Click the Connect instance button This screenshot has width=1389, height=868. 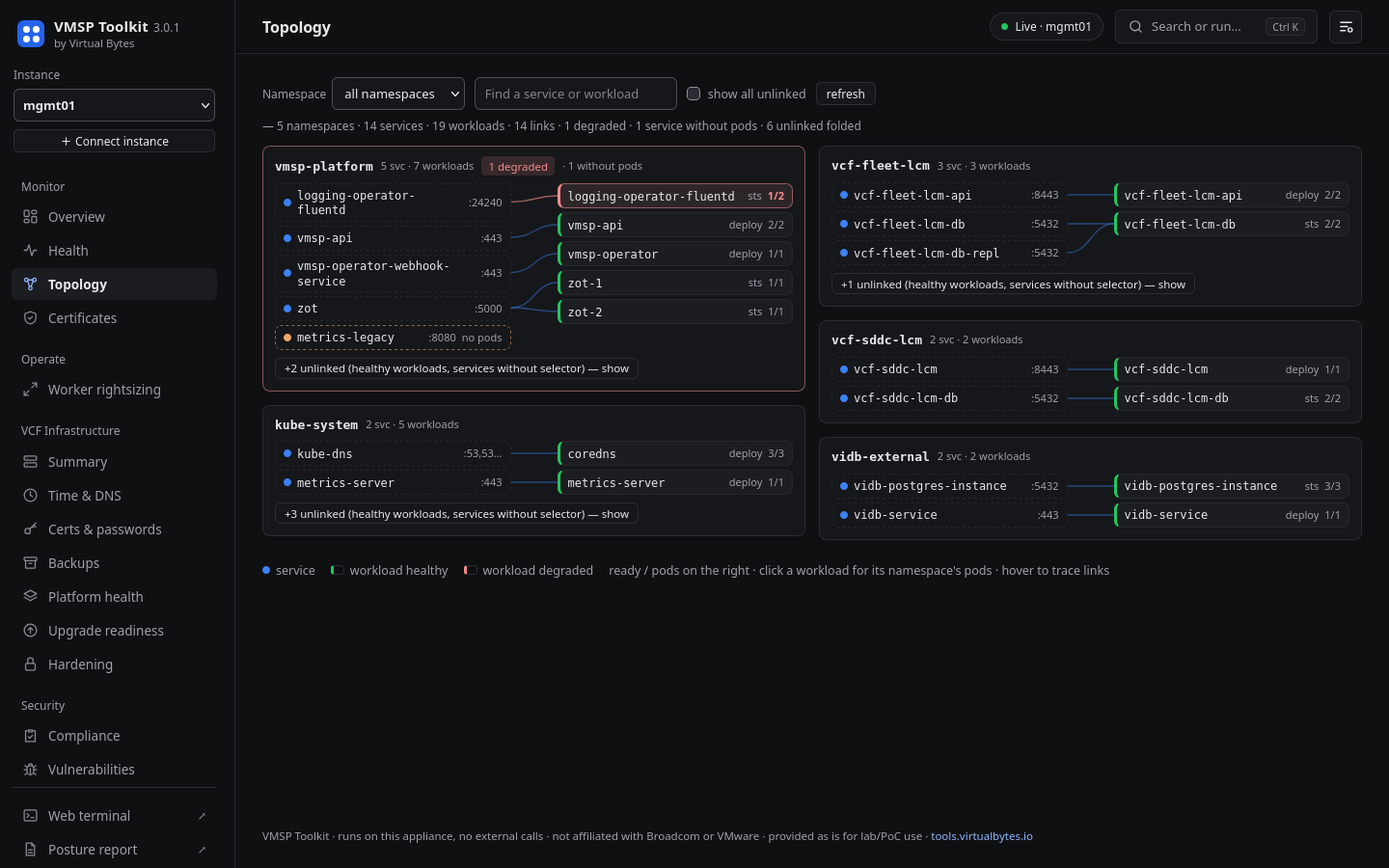click(x=114, y=141)
